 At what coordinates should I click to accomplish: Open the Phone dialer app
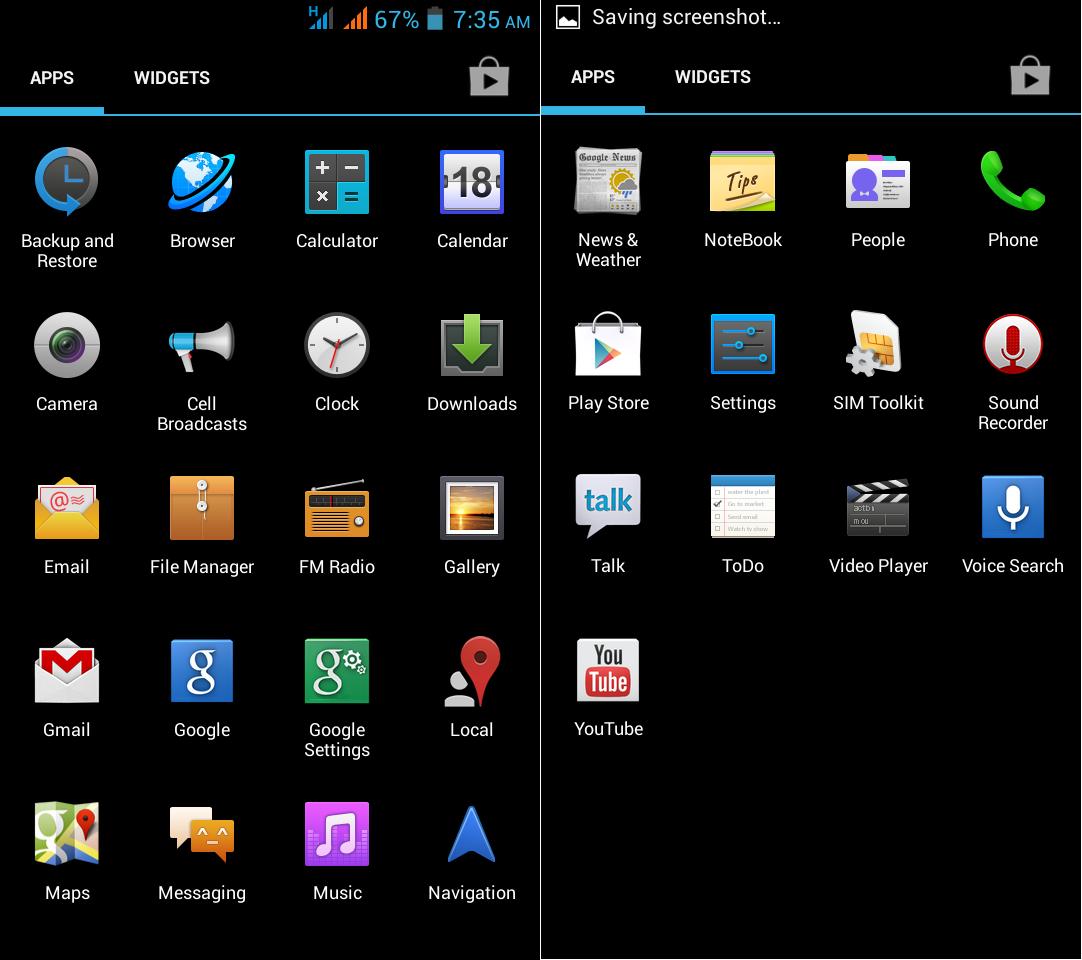tap(1013, 181)
